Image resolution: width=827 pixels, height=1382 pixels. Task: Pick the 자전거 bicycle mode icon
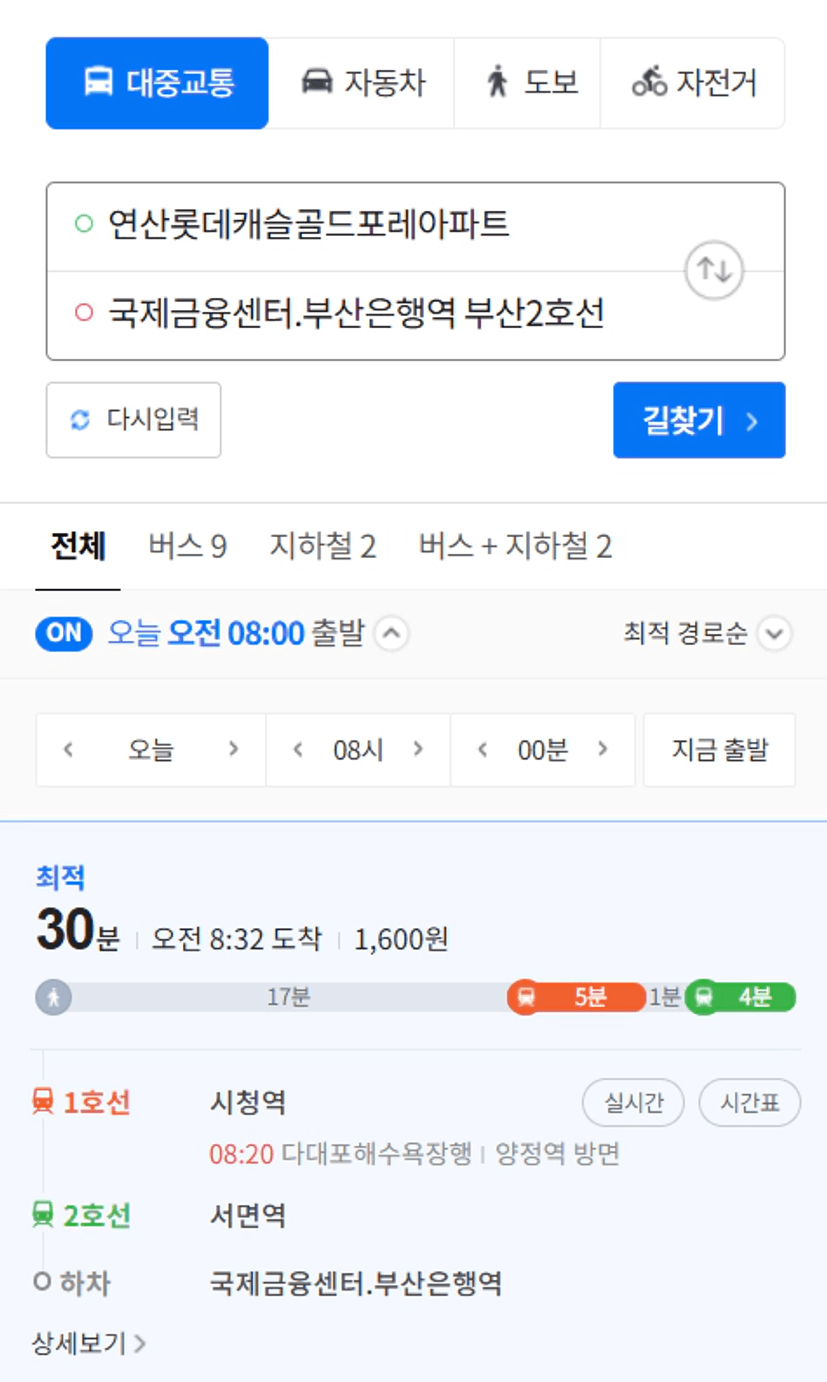pyautogui.click(x=650, y=82)
